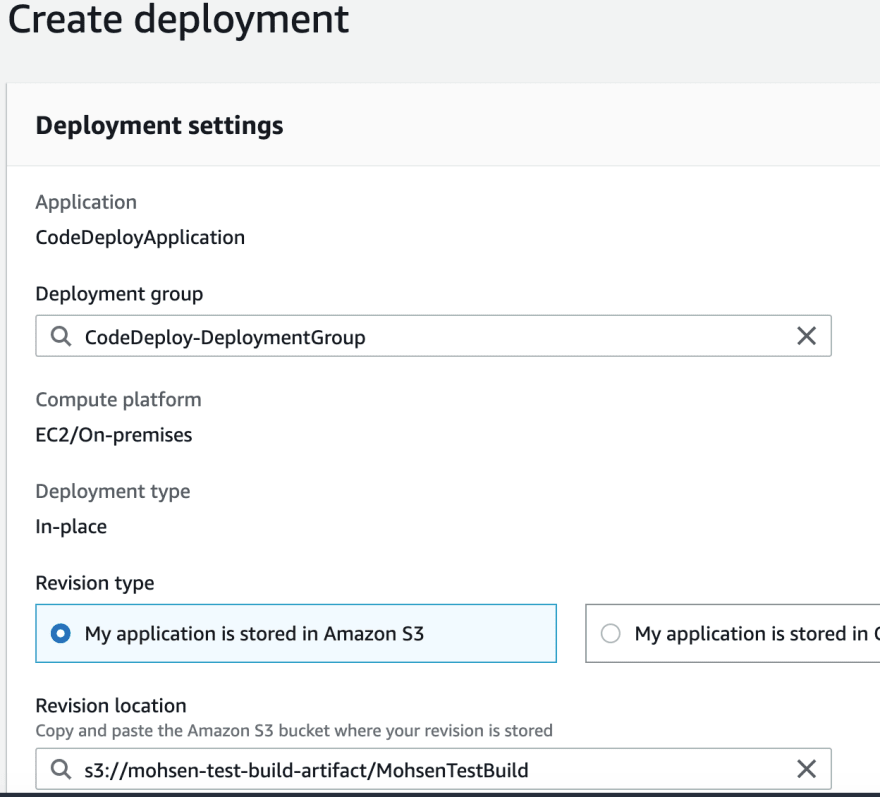The image size is (880, 797).
Task: Click the 'Application' label
Action: click(86, 202)
